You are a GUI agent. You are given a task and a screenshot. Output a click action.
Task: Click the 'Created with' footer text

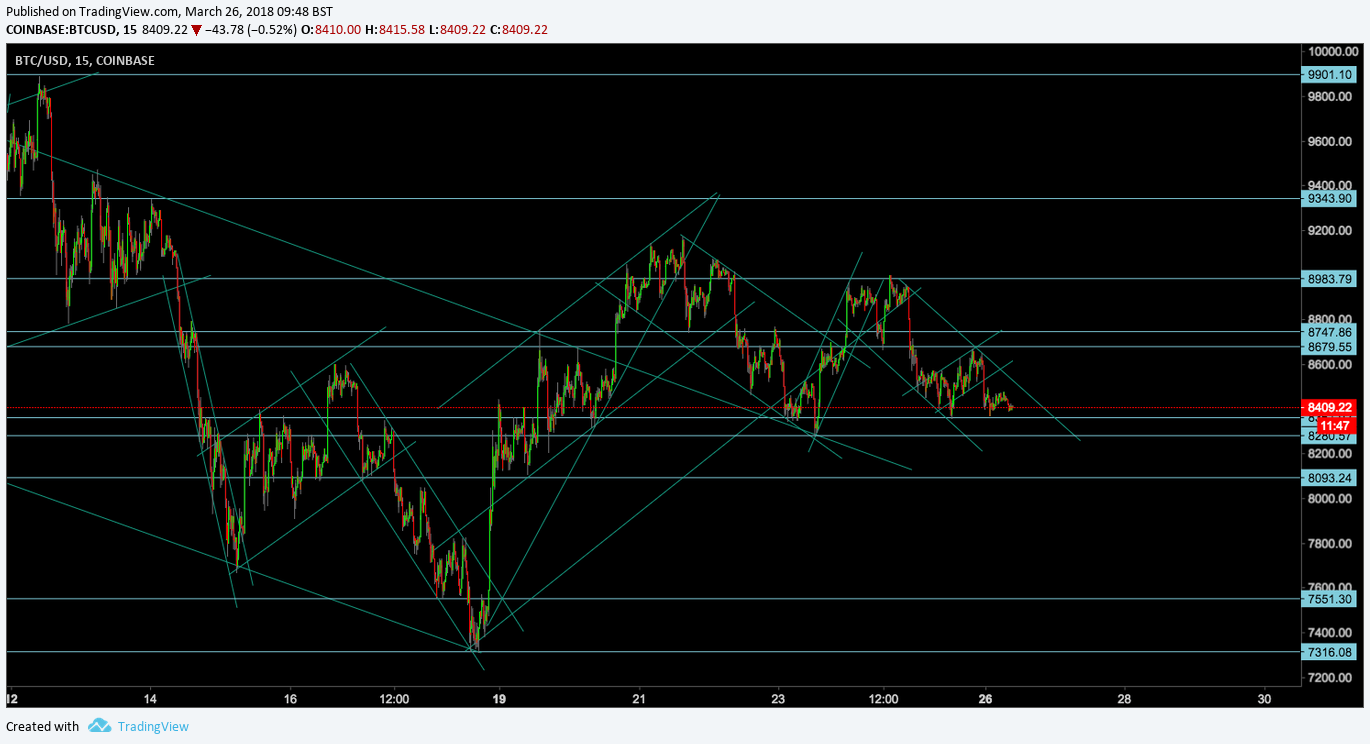click(x=42, y=727)
